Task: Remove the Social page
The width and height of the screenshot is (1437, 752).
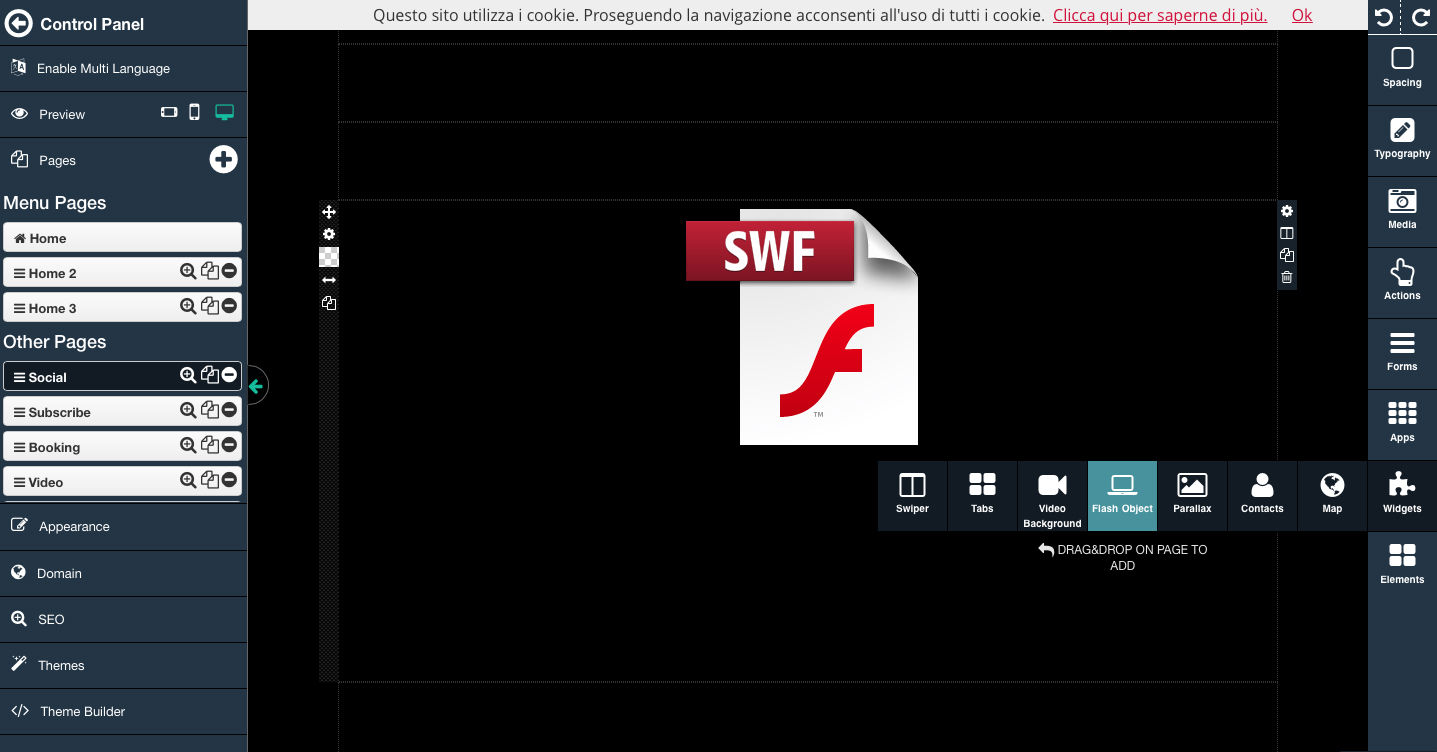Action: click(x=229, y=375)
